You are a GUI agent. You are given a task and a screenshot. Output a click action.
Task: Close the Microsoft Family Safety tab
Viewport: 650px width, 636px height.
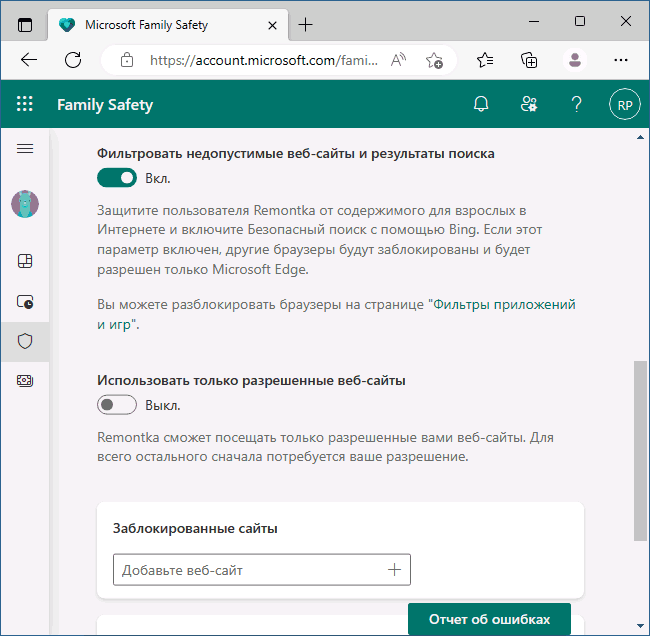(x=272, y=26)
